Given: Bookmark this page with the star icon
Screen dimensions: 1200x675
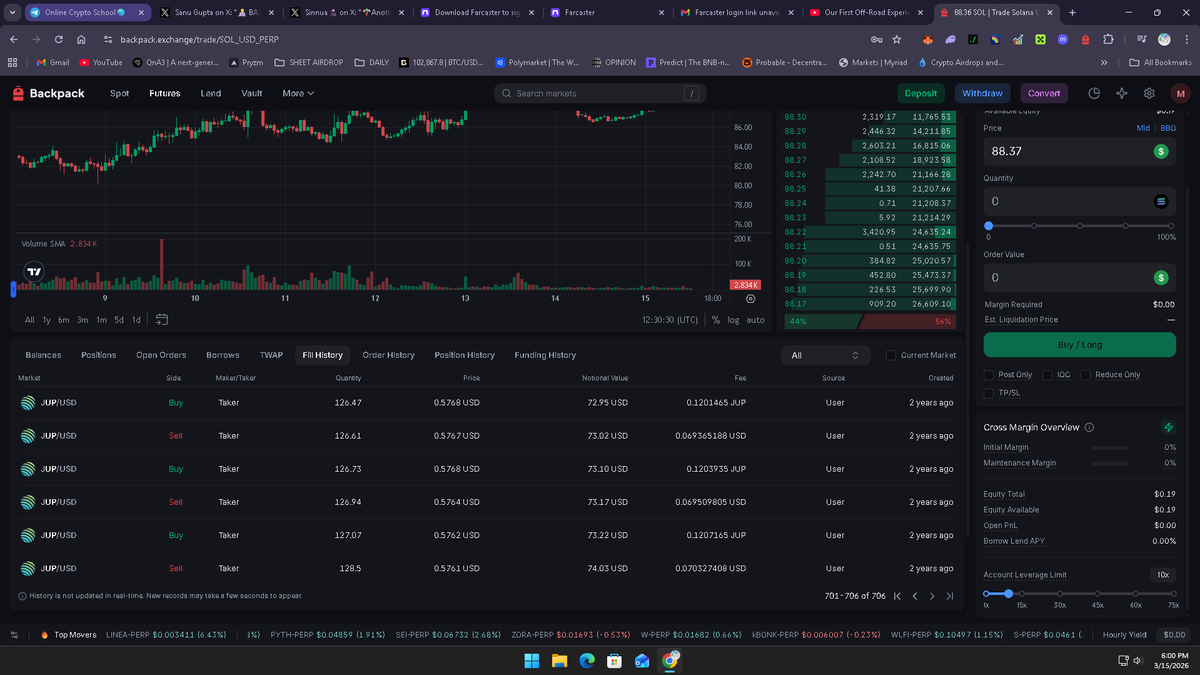Looking at the screenshot, I should tap(896, 39).
